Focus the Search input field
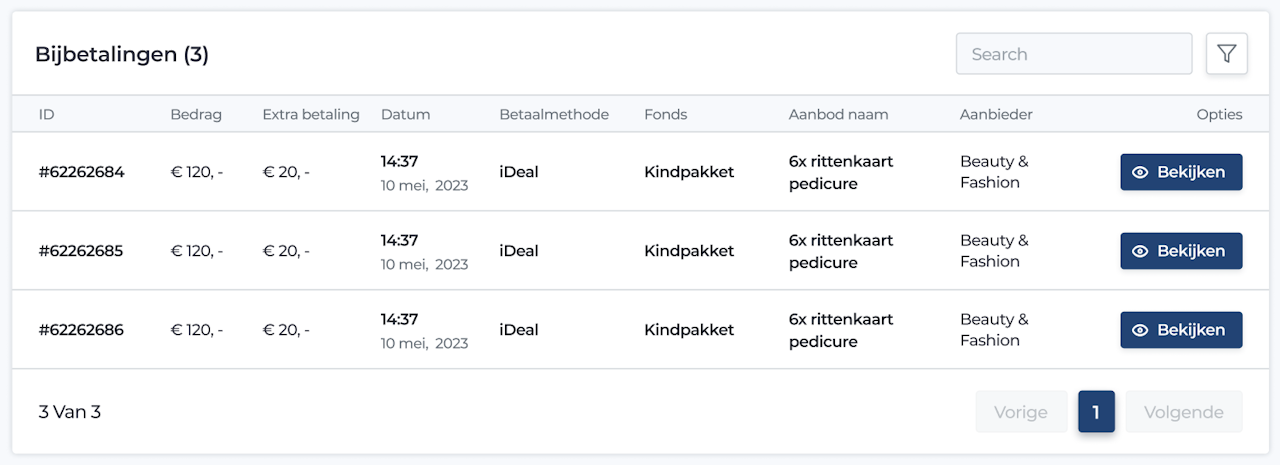The image size is (1280, 465). [1074, 54]
